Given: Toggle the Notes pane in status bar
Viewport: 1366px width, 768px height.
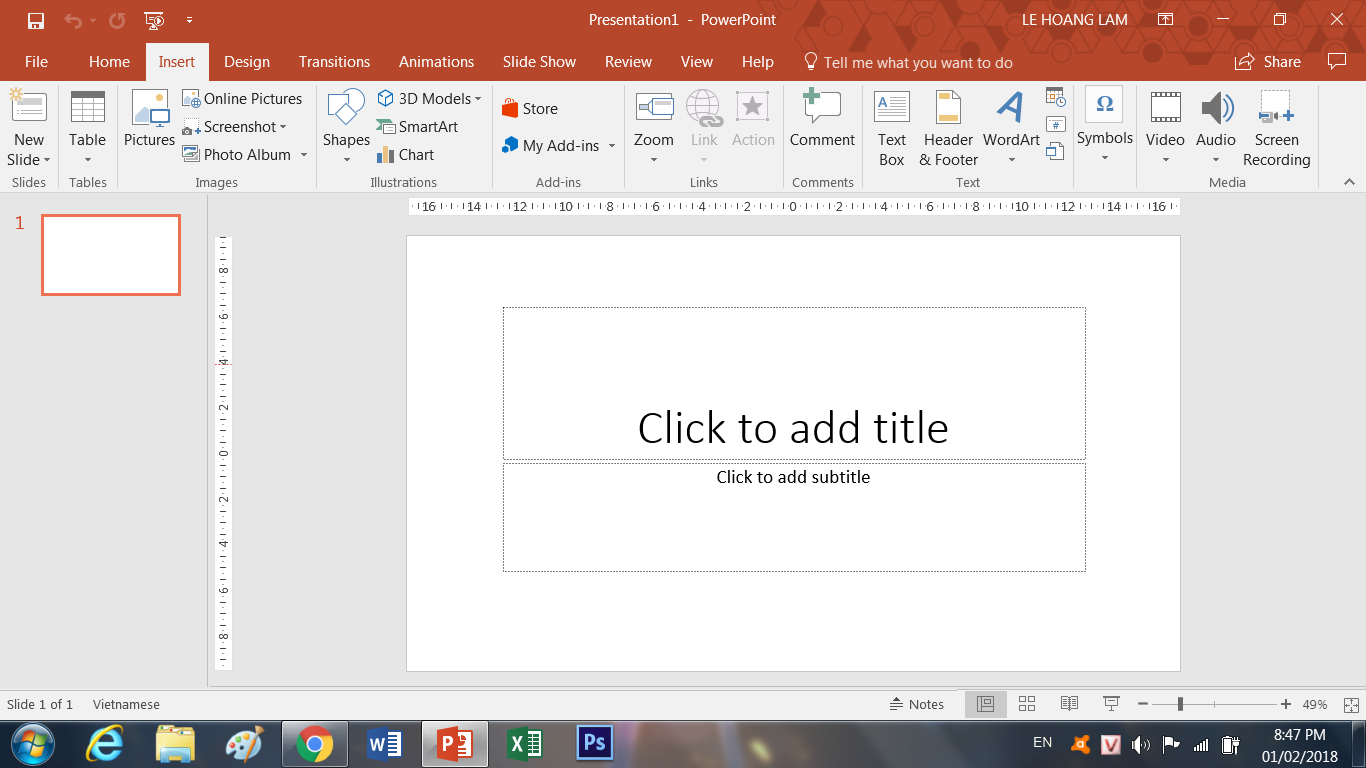Looking at the screenshot, I should tap(916, 704).
